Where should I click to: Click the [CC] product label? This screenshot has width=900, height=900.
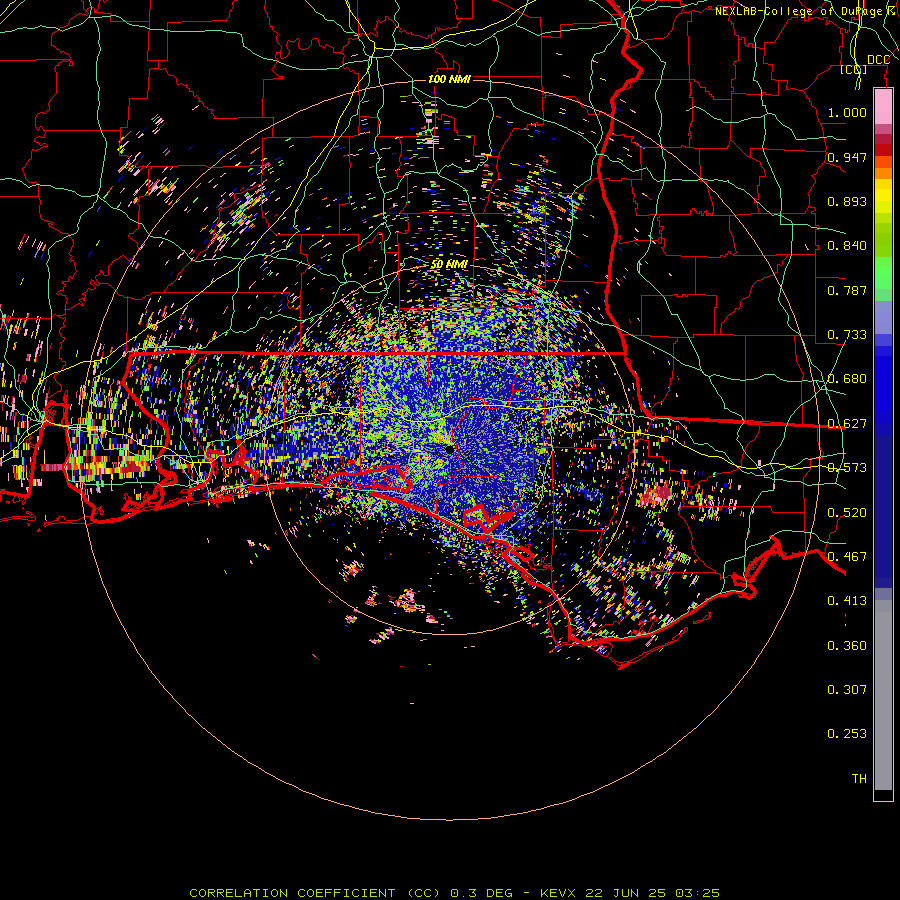click(854, 69)
